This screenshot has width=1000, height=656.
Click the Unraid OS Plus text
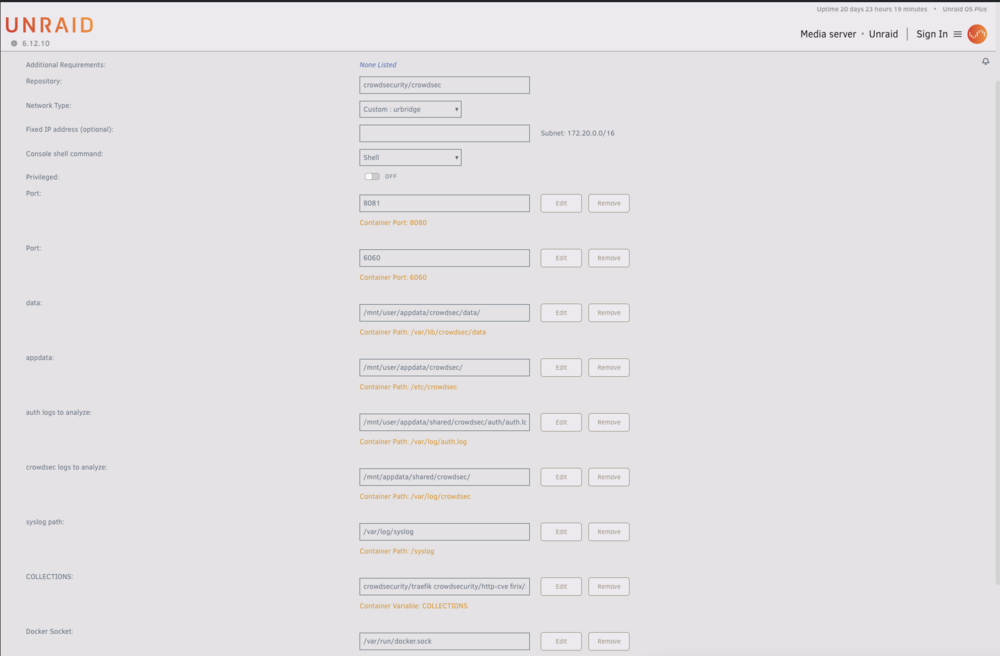(x=964, y=9)
